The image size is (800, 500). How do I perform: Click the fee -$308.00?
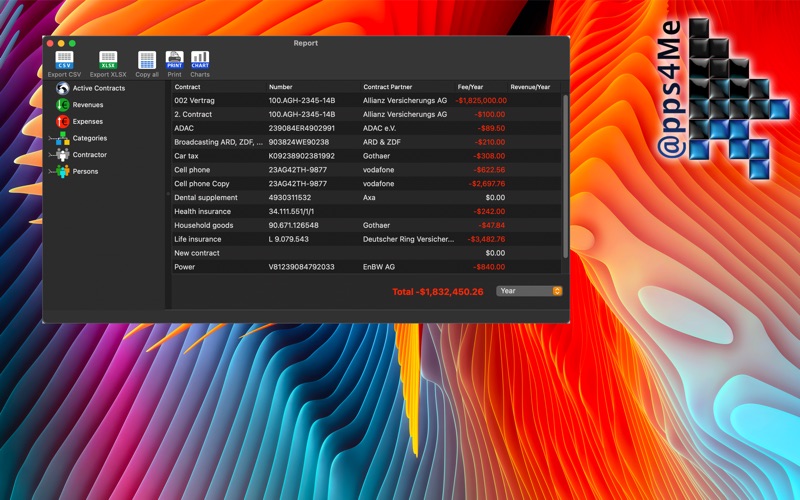coord(489,156)
